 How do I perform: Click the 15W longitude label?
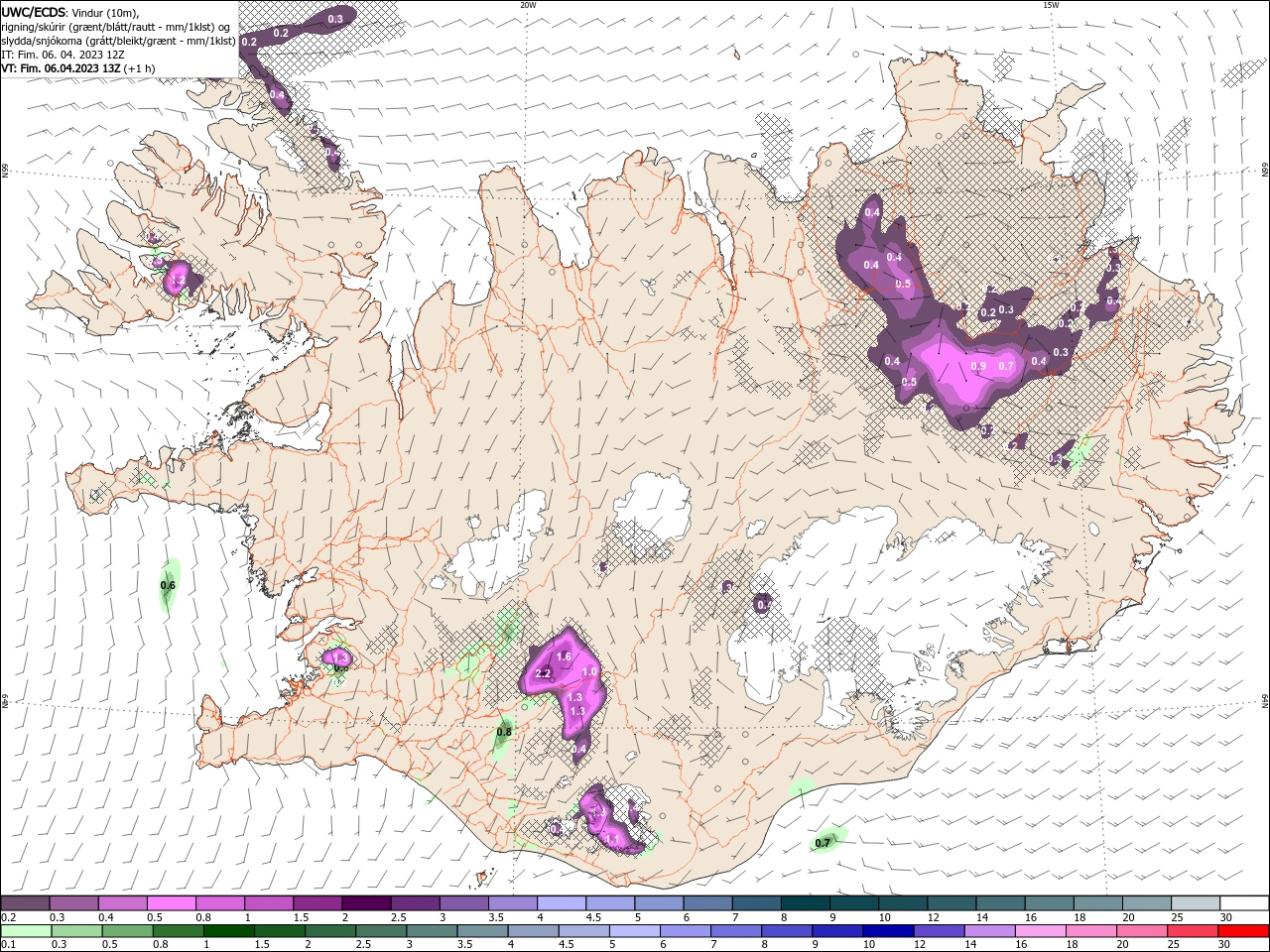coord(1052,5)
